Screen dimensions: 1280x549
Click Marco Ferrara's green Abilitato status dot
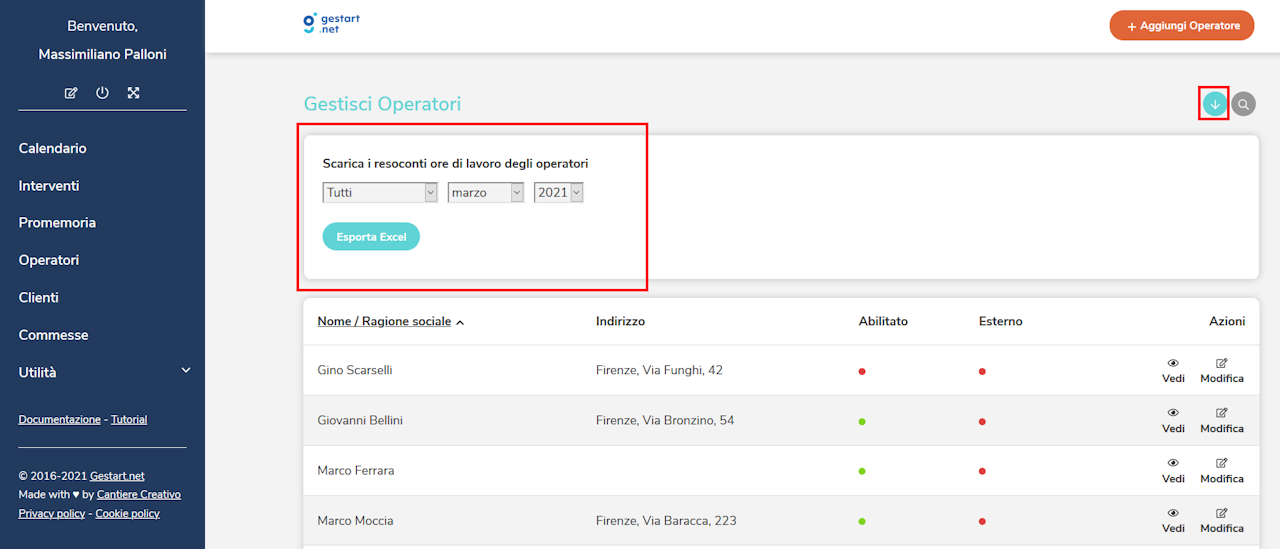[x=862, y=471]
